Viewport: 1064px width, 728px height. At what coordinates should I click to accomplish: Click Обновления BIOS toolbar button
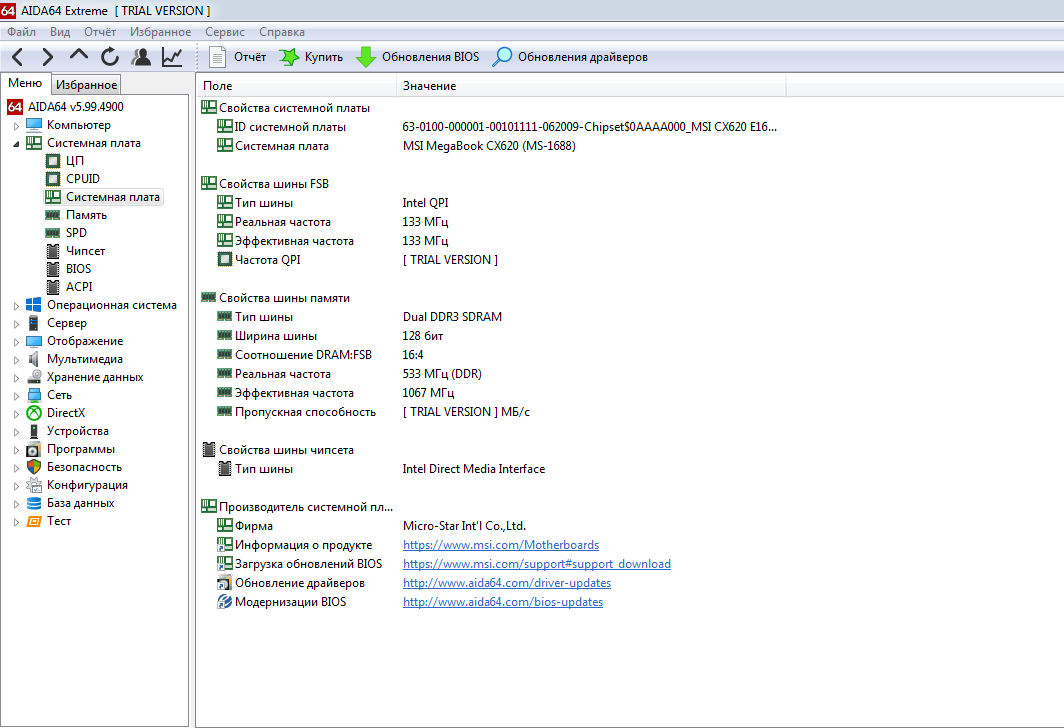pyautogui.click(x=417, y=57)
